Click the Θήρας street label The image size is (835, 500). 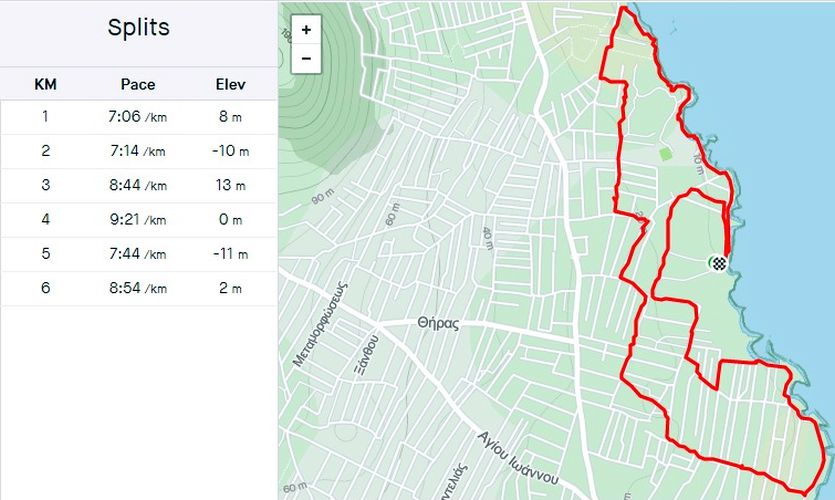click(x=438, y=323)
